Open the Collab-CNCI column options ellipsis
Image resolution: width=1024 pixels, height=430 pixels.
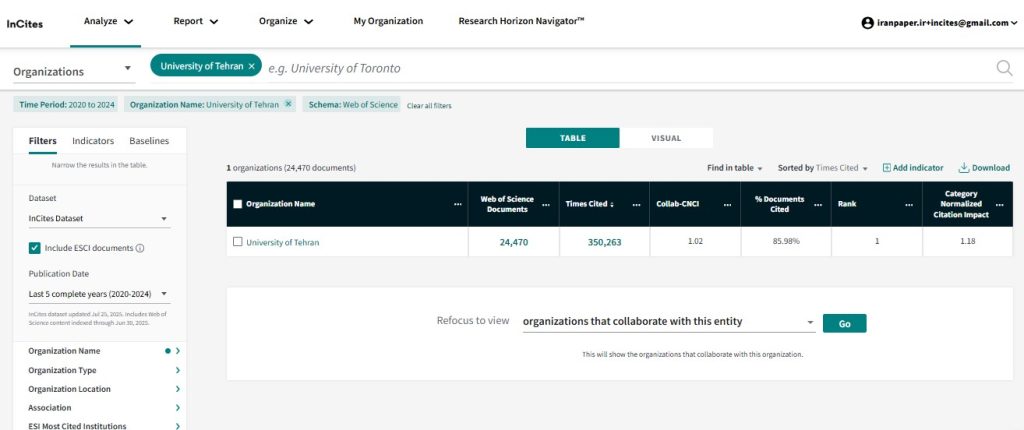[727, 204]
